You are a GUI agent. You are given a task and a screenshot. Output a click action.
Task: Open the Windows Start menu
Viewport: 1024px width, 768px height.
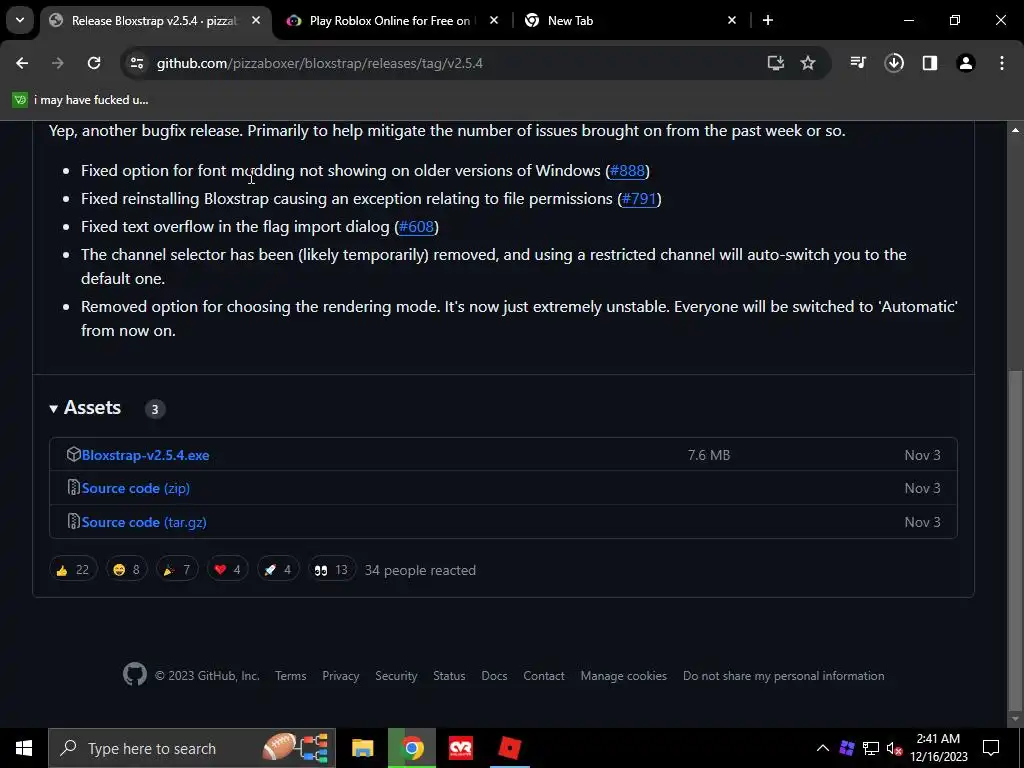24,748
